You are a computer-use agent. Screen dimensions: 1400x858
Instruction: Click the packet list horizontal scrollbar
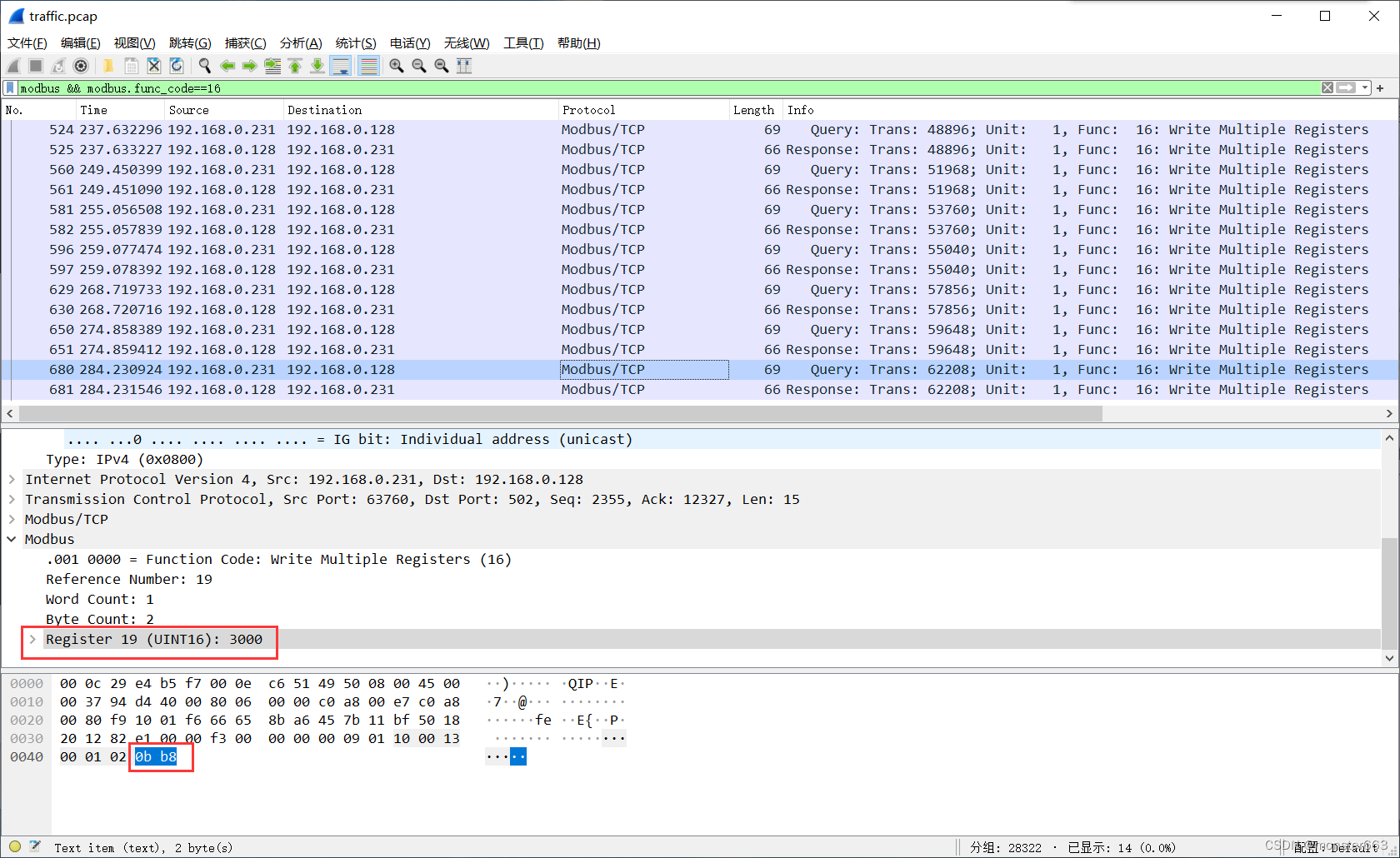pos(561,413)
